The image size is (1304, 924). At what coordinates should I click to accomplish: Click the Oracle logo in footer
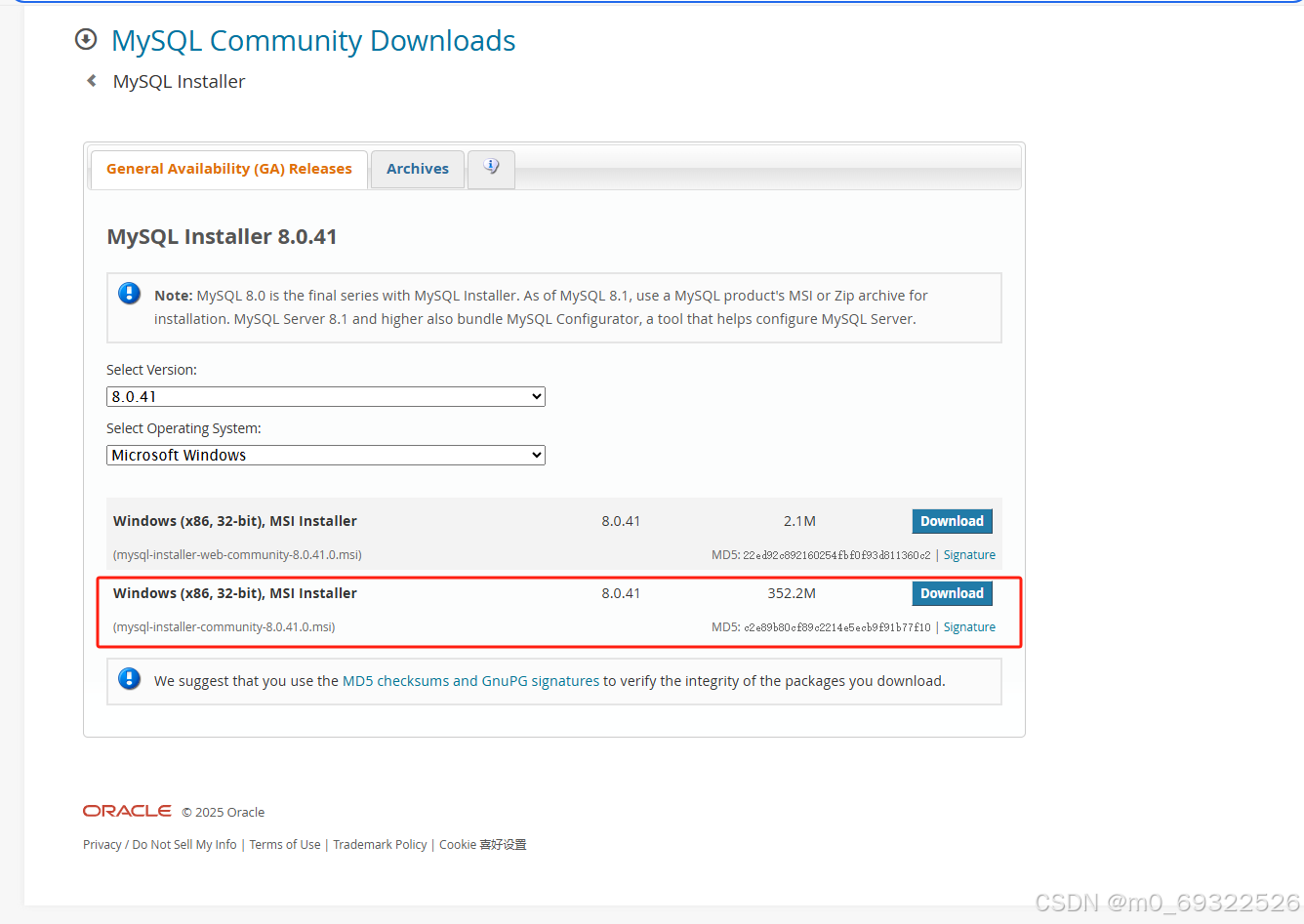pos(127,811)
